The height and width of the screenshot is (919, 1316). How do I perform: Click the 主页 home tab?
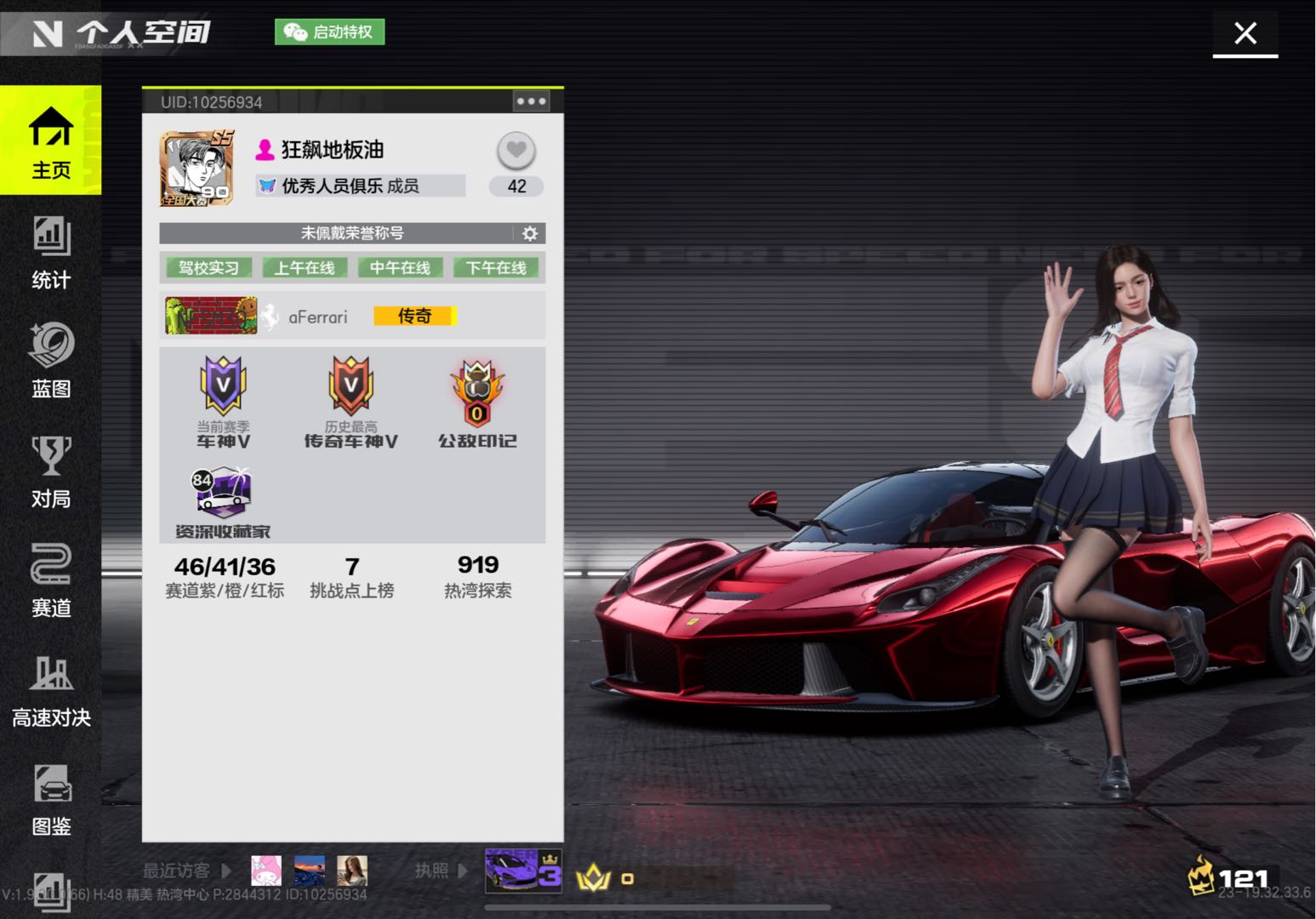tap(51, 141)
